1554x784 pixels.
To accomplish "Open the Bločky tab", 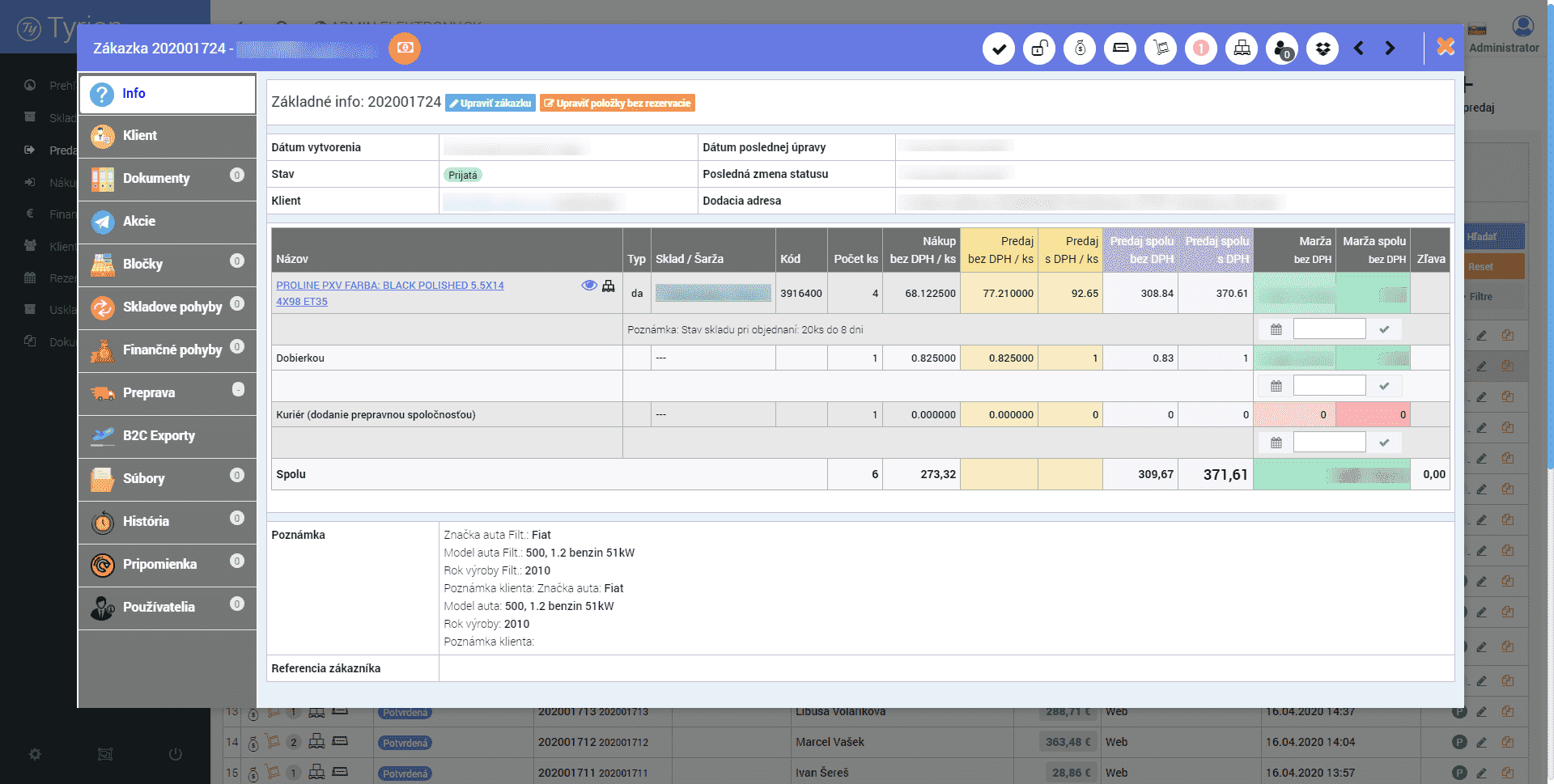I will [x=168, y=265].
